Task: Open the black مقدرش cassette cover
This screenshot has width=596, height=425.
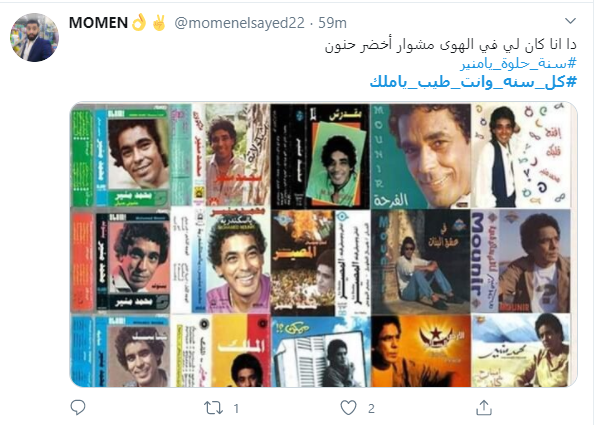Action: pyautogui.click(x=320, y=156)
